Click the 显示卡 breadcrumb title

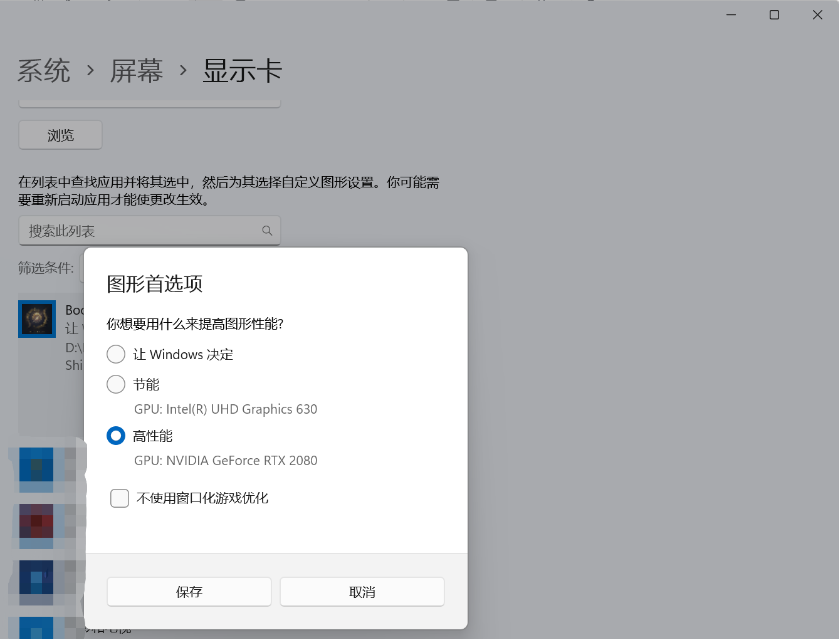[242, 71]
